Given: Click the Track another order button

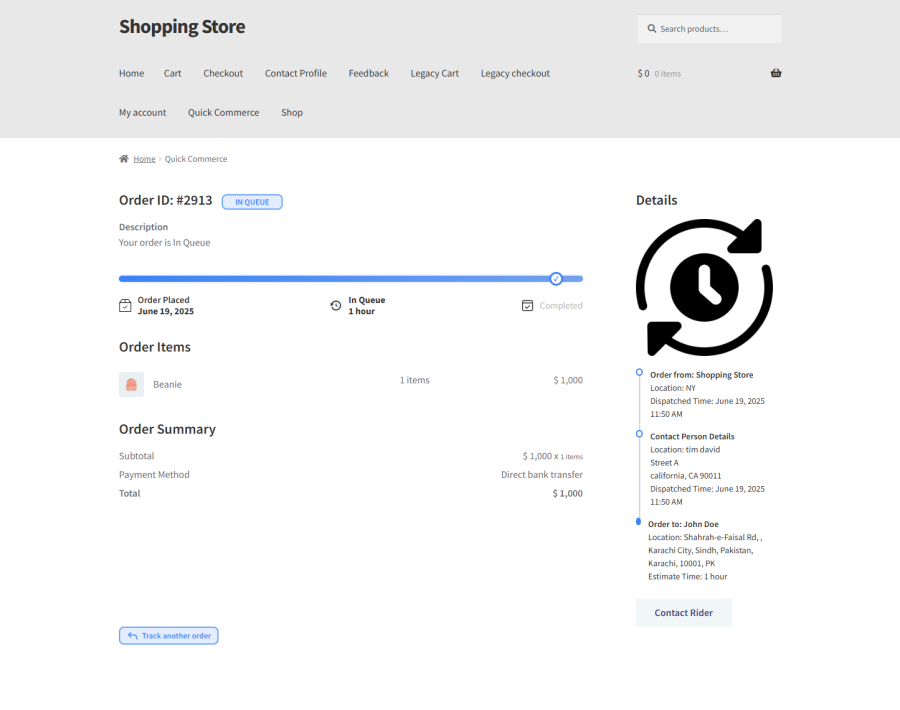Looking at the screenshot, I should (168, 635).
